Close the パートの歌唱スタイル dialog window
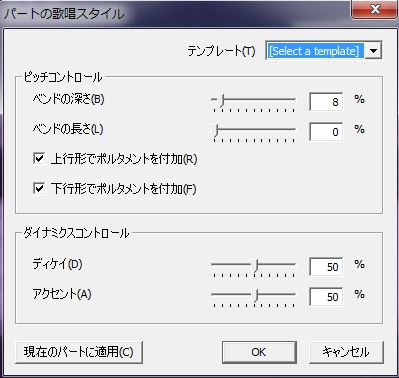Screen dimensions: 399x378 click(x=375, y=9)
